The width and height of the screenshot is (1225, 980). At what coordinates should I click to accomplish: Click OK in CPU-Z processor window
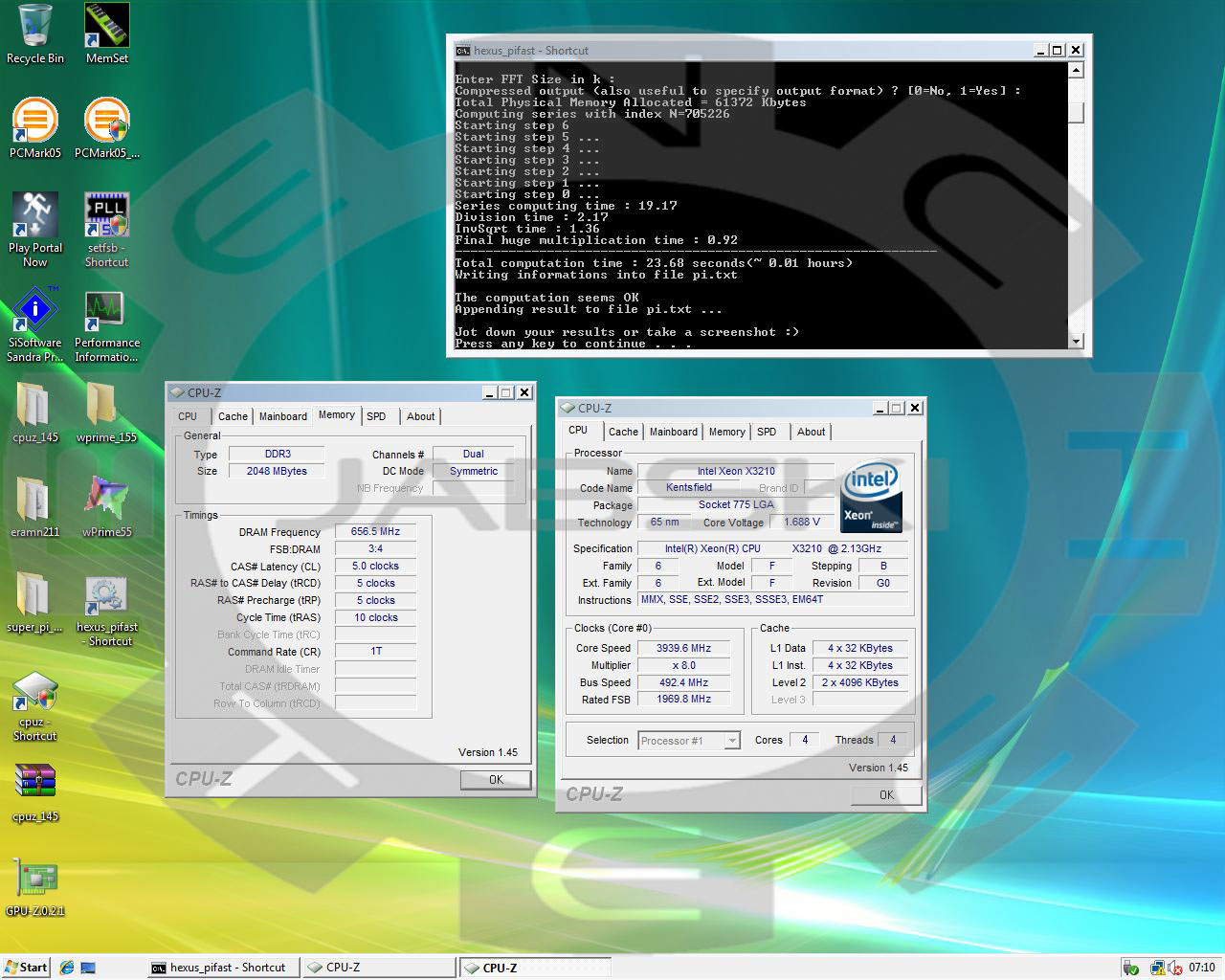click(886, 795)
